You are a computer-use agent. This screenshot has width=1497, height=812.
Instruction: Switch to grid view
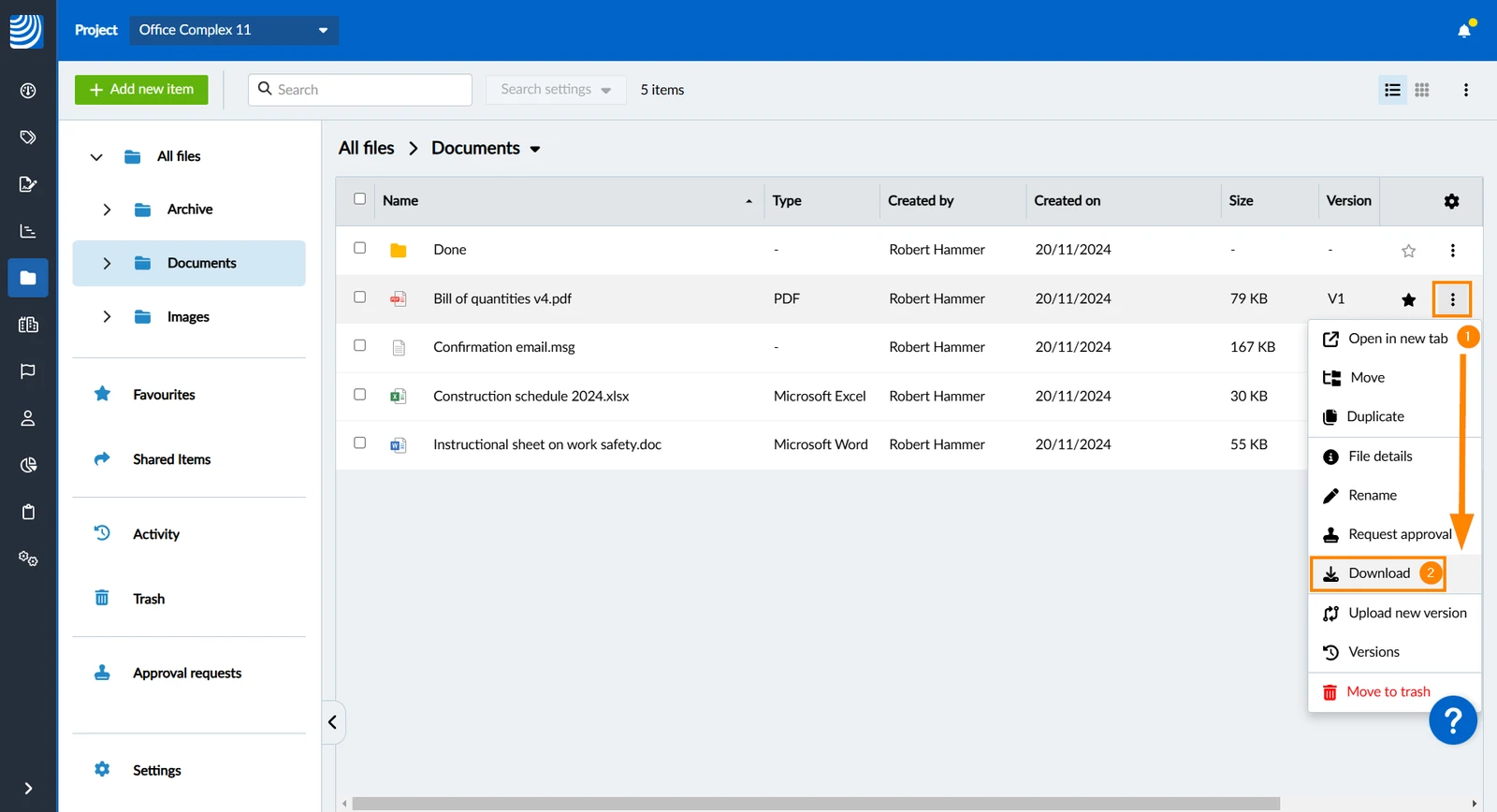pyautogui.click(x=1422, y=90)
